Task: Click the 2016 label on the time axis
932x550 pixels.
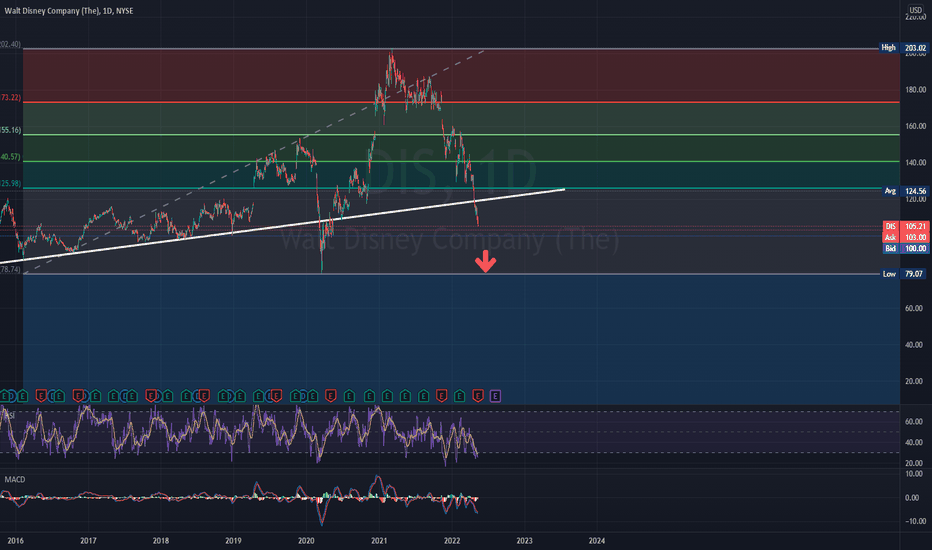Action: pyautogui.click(x=15, y=540)
